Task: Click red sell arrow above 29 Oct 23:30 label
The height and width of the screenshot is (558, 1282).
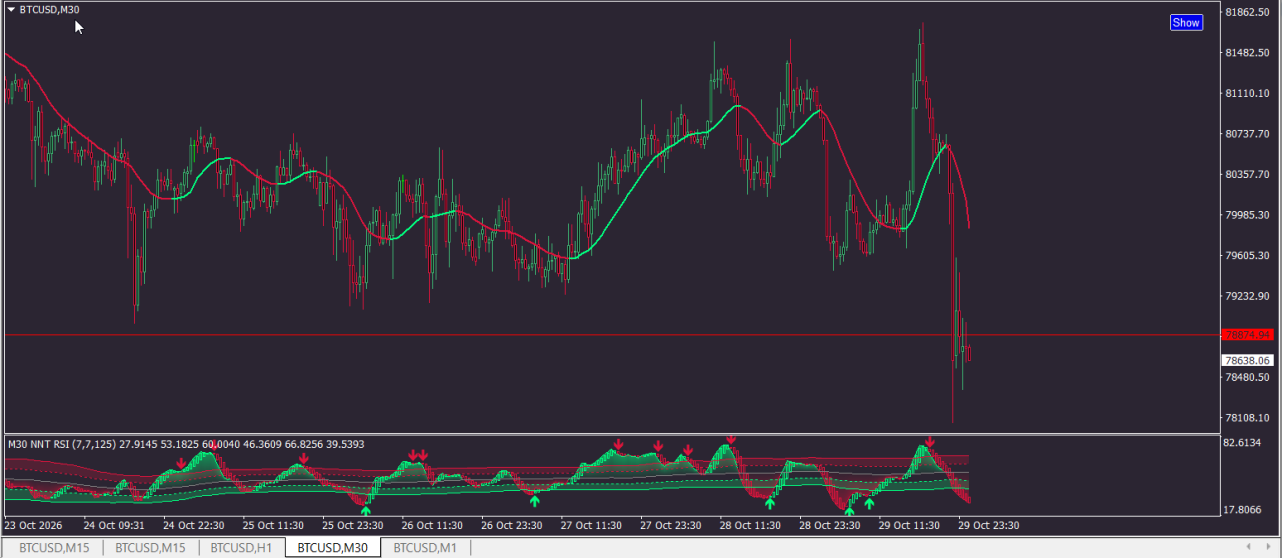Action: point(930,441)
